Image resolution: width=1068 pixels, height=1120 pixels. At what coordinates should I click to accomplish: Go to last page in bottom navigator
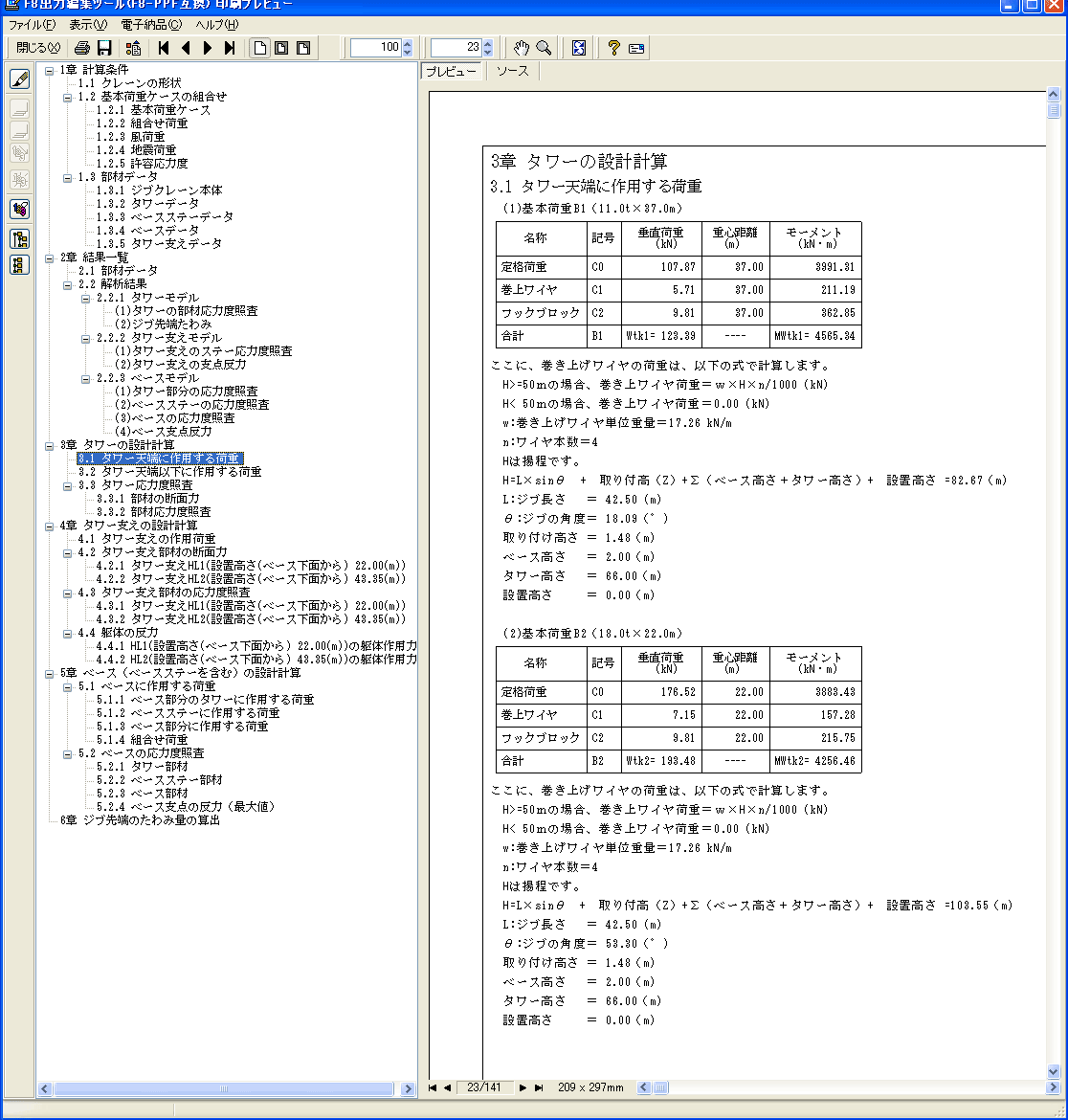pyautogui.click(x=539, y=1087)
